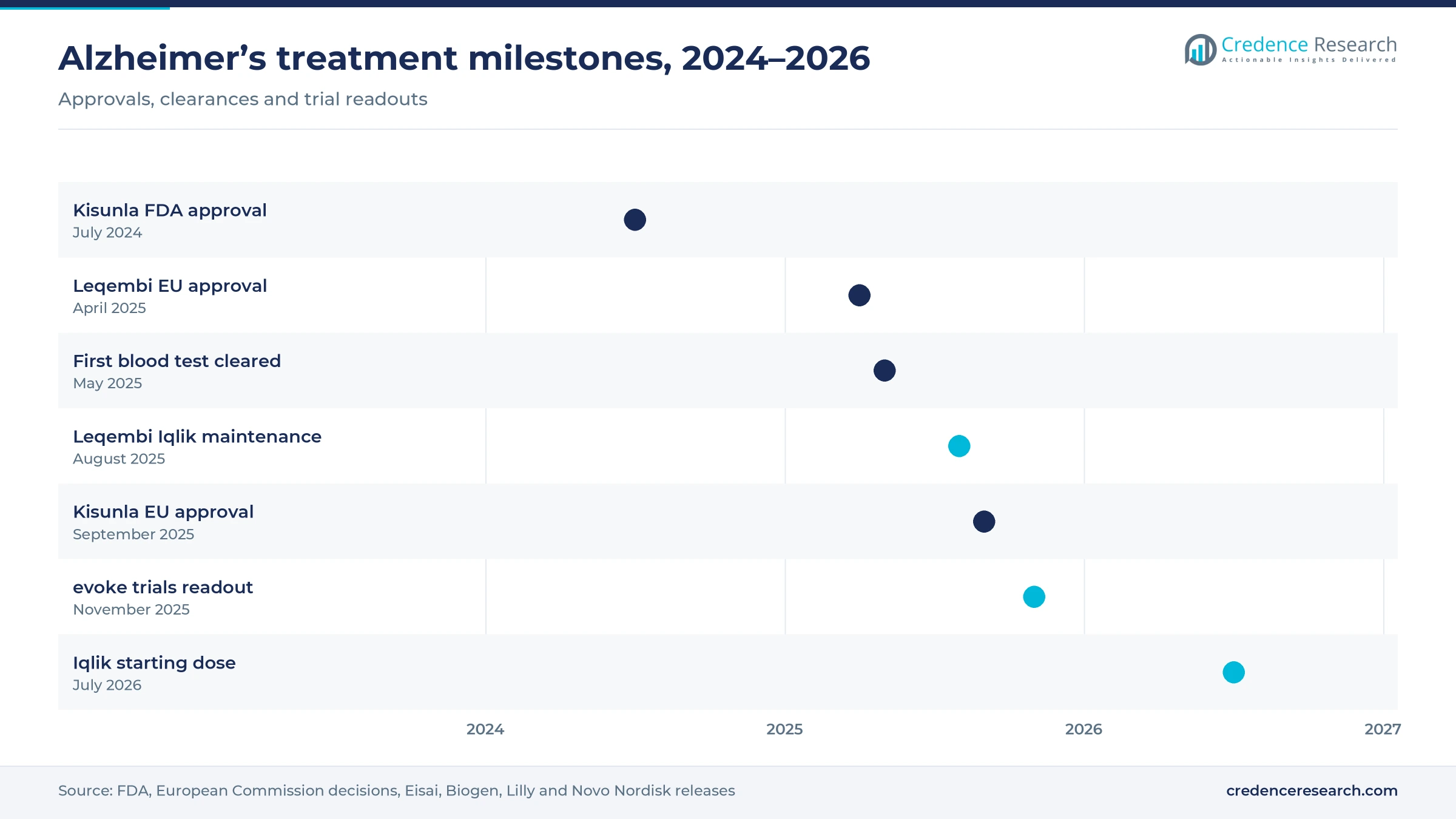Click the Iqlik starting dose cyan dot
Viewport: 1456px width, 819px height.
pyautogui.click(x=1234, y=672)
